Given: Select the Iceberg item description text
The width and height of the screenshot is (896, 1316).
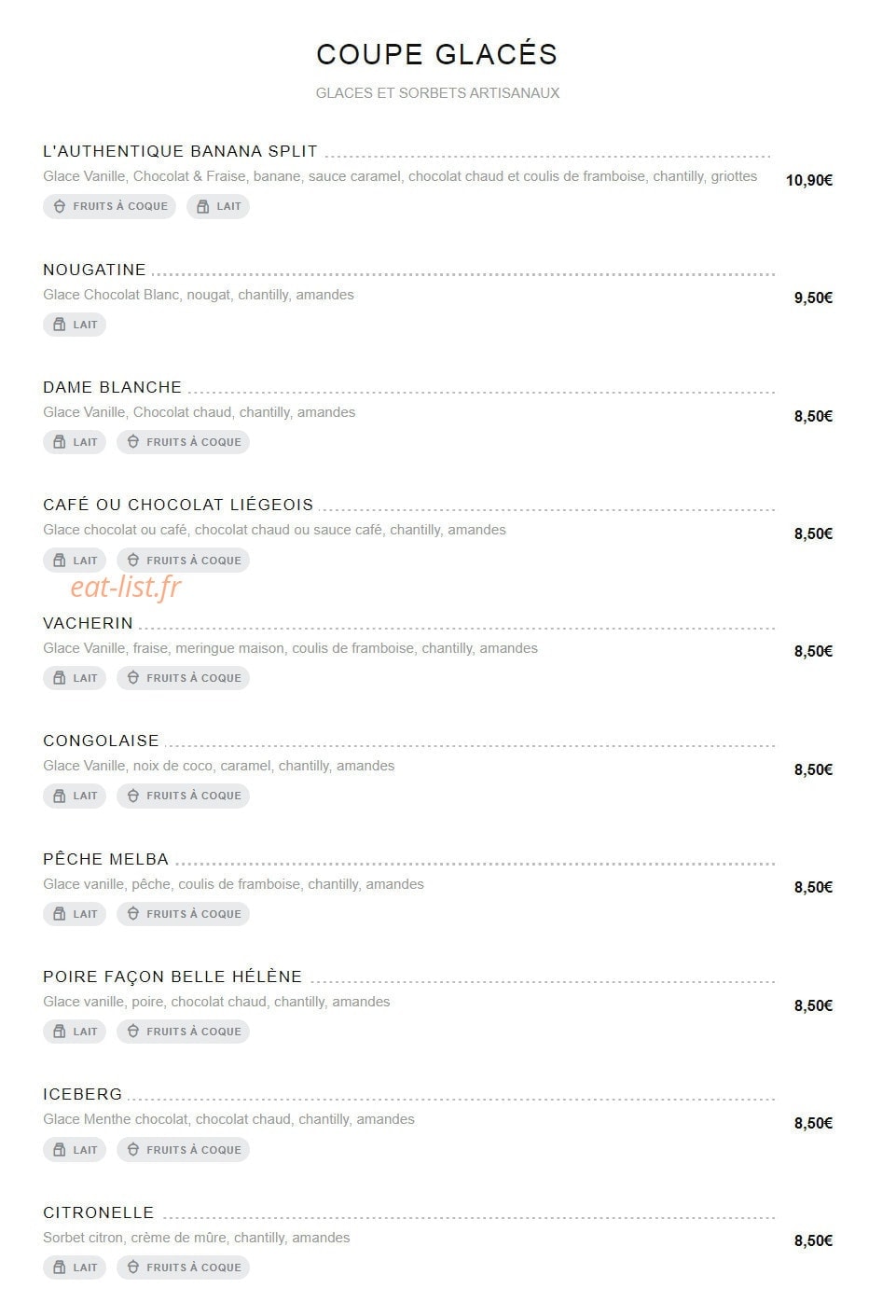Looking at the screenshot, I should point(228,1119).
